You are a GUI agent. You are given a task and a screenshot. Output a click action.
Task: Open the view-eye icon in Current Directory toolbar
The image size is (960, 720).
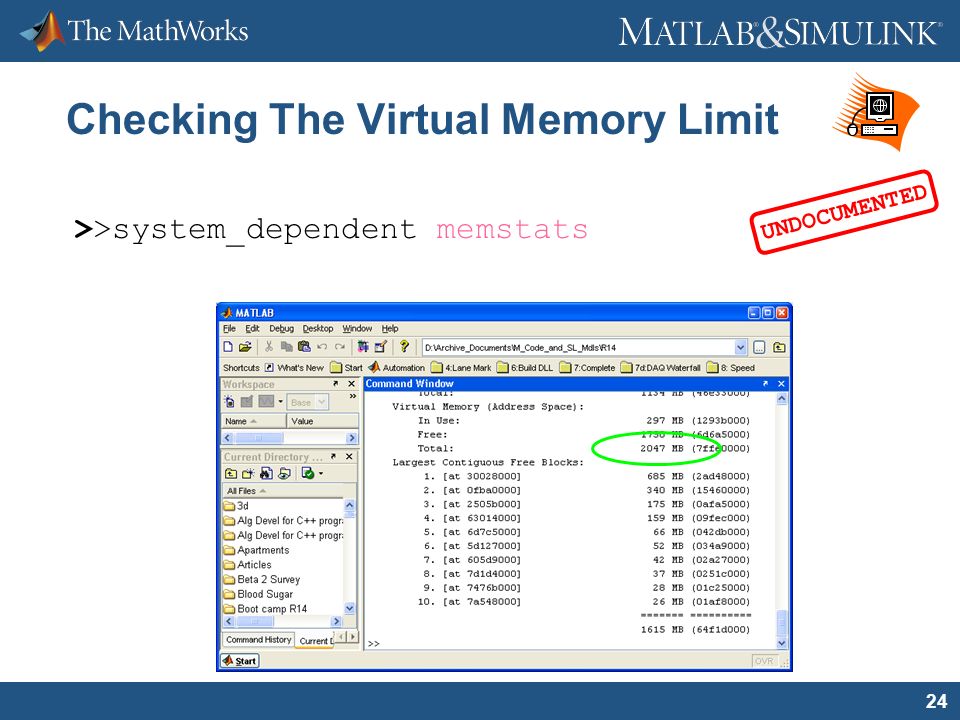pos(284,473)
